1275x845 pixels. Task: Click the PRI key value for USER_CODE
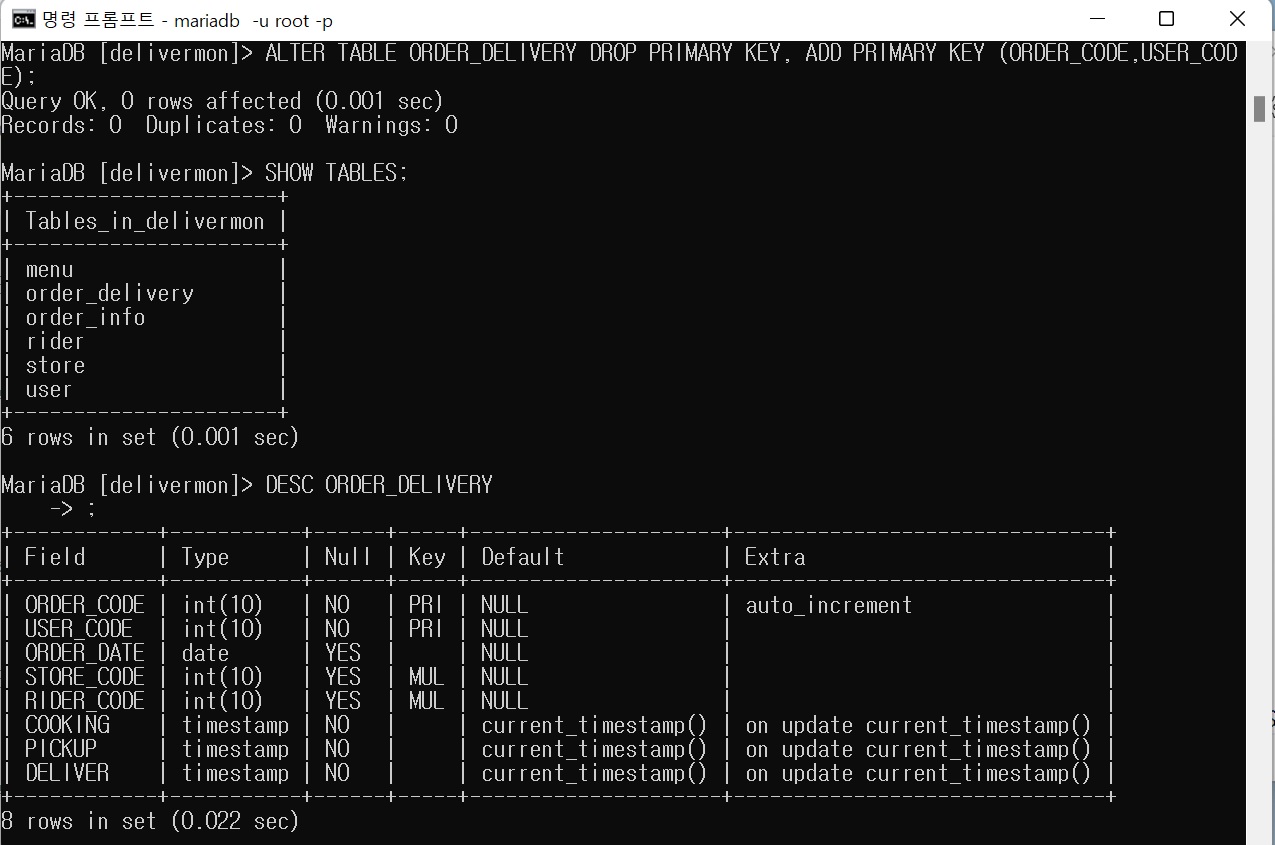[426, 629]
